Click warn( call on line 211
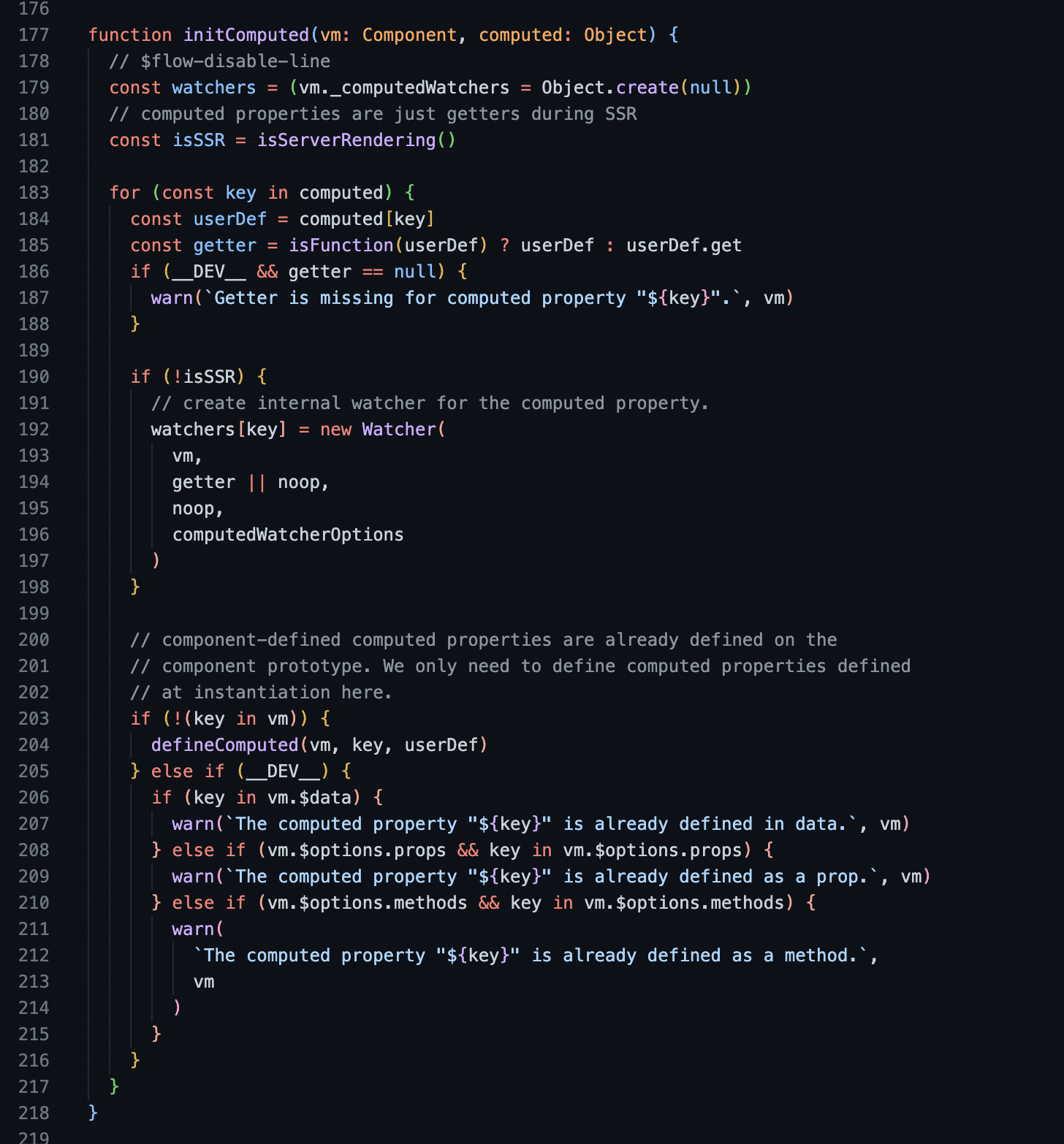This screenshot has height=1144, width=1064. tap(198, 929)
